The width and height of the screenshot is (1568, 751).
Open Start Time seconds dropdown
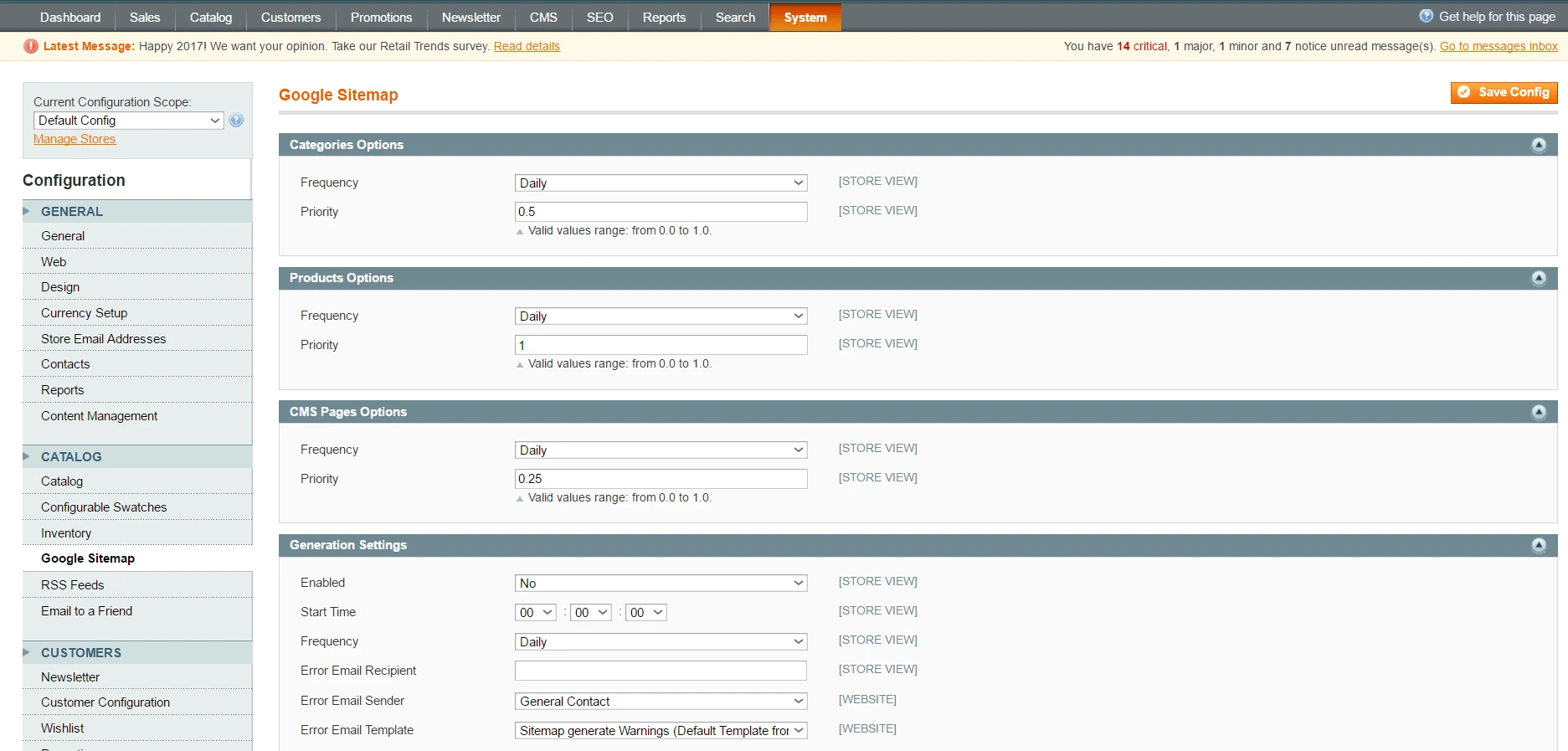tap(646, 613)
